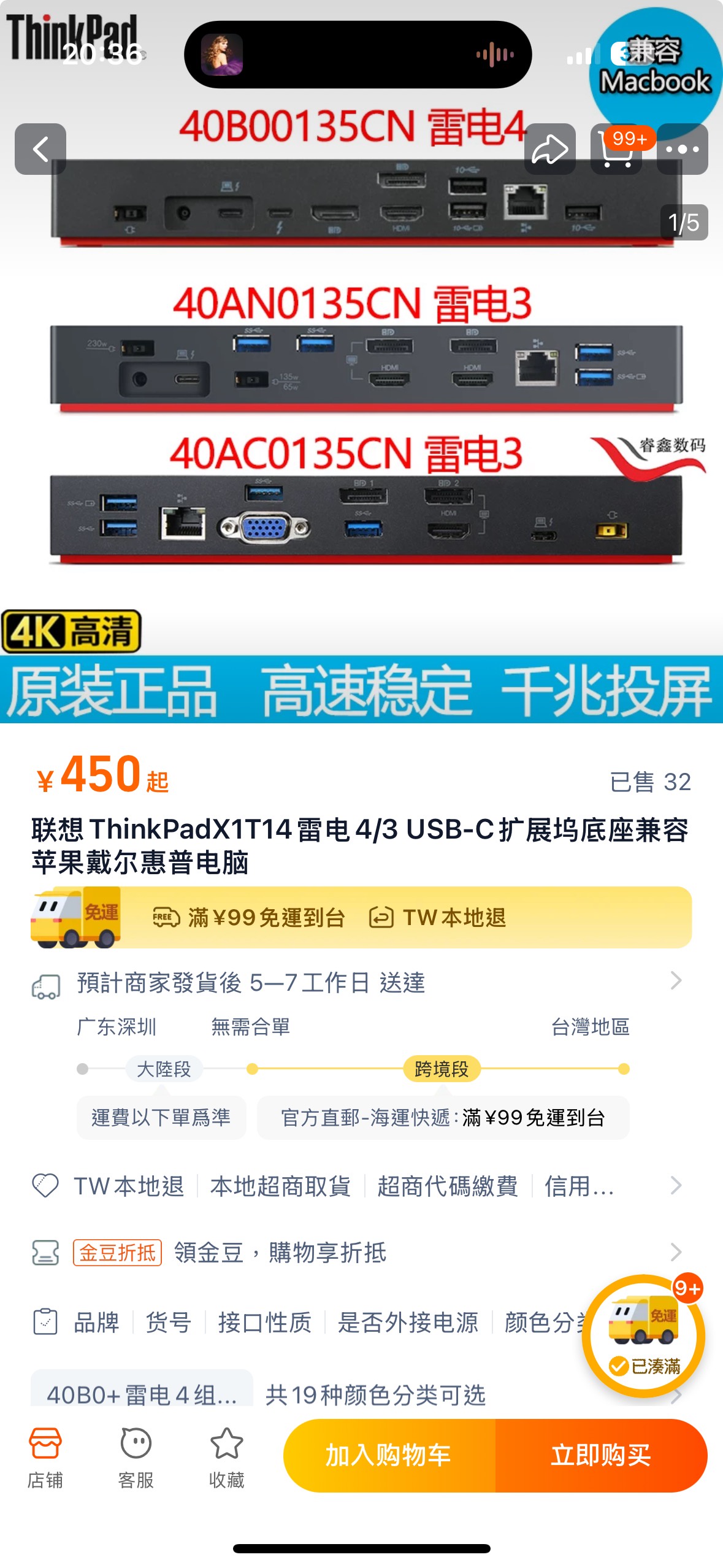Expand TW本地退 services row chevron

(676, 1185)
